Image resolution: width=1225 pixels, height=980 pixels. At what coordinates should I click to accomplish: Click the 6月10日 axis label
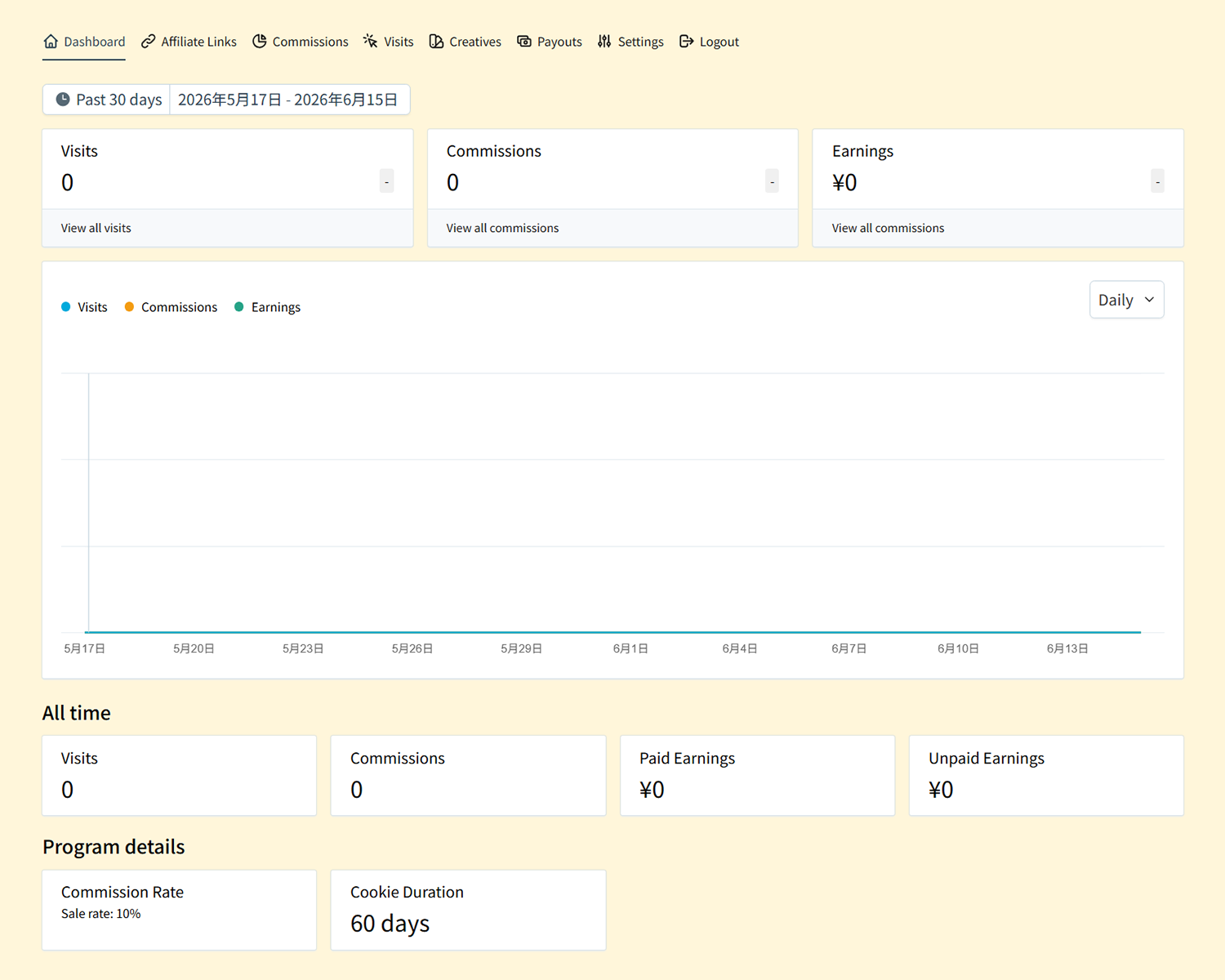click(958, 648)
